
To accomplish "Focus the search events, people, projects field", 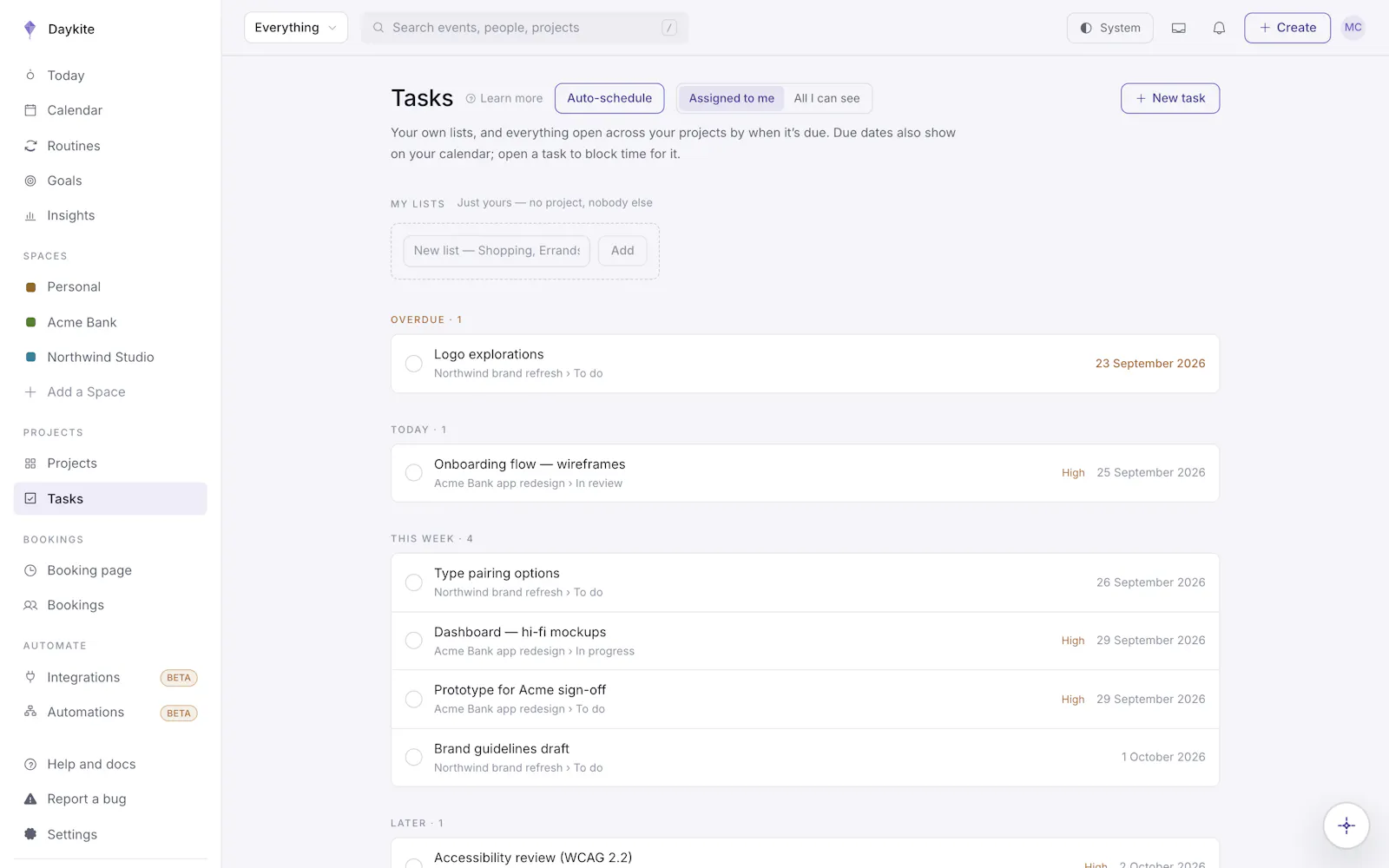I will tap(524, 28).
